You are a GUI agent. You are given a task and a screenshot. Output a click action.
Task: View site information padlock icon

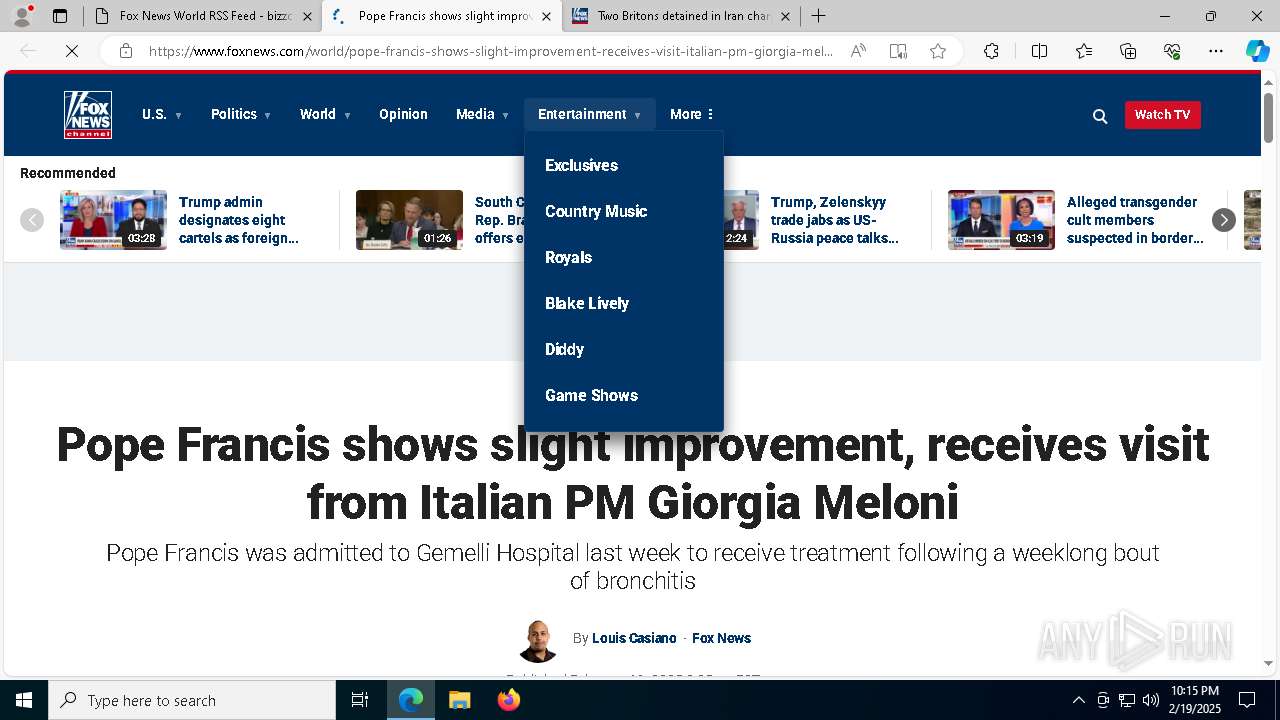(x=126, y=51)
